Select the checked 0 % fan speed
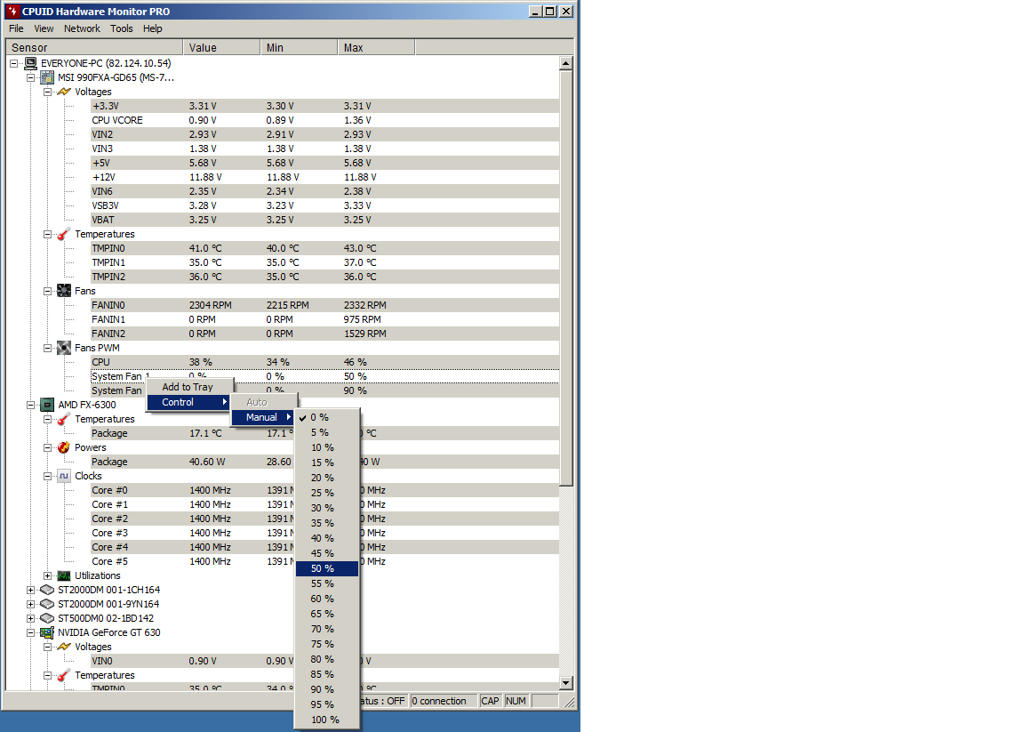This screenshot has width=1024, height=732. (x=327, y=417)
